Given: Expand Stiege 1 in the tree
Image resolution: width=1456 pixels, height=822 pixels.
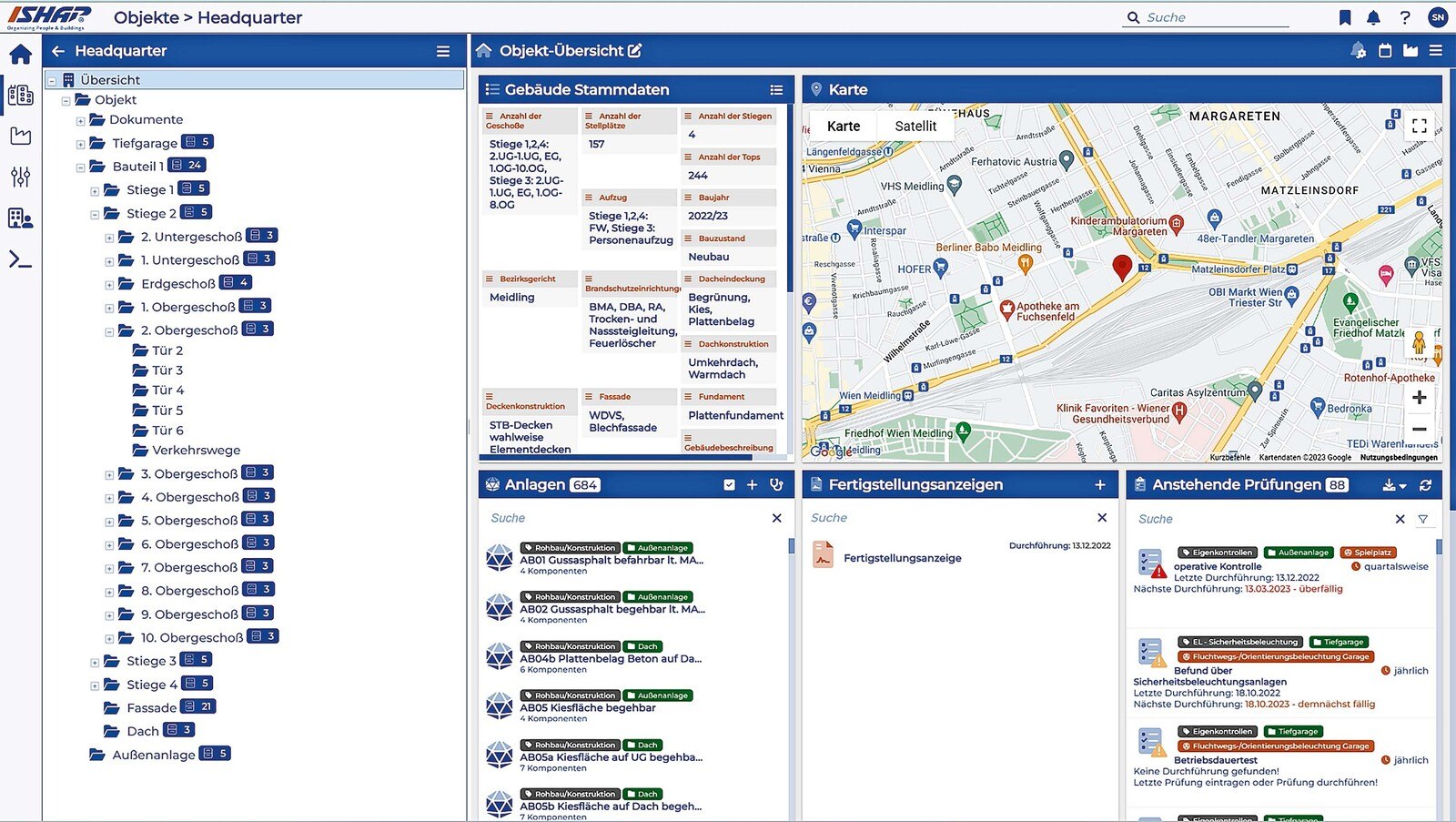Looking at the screenshot, I should point(95,191).
